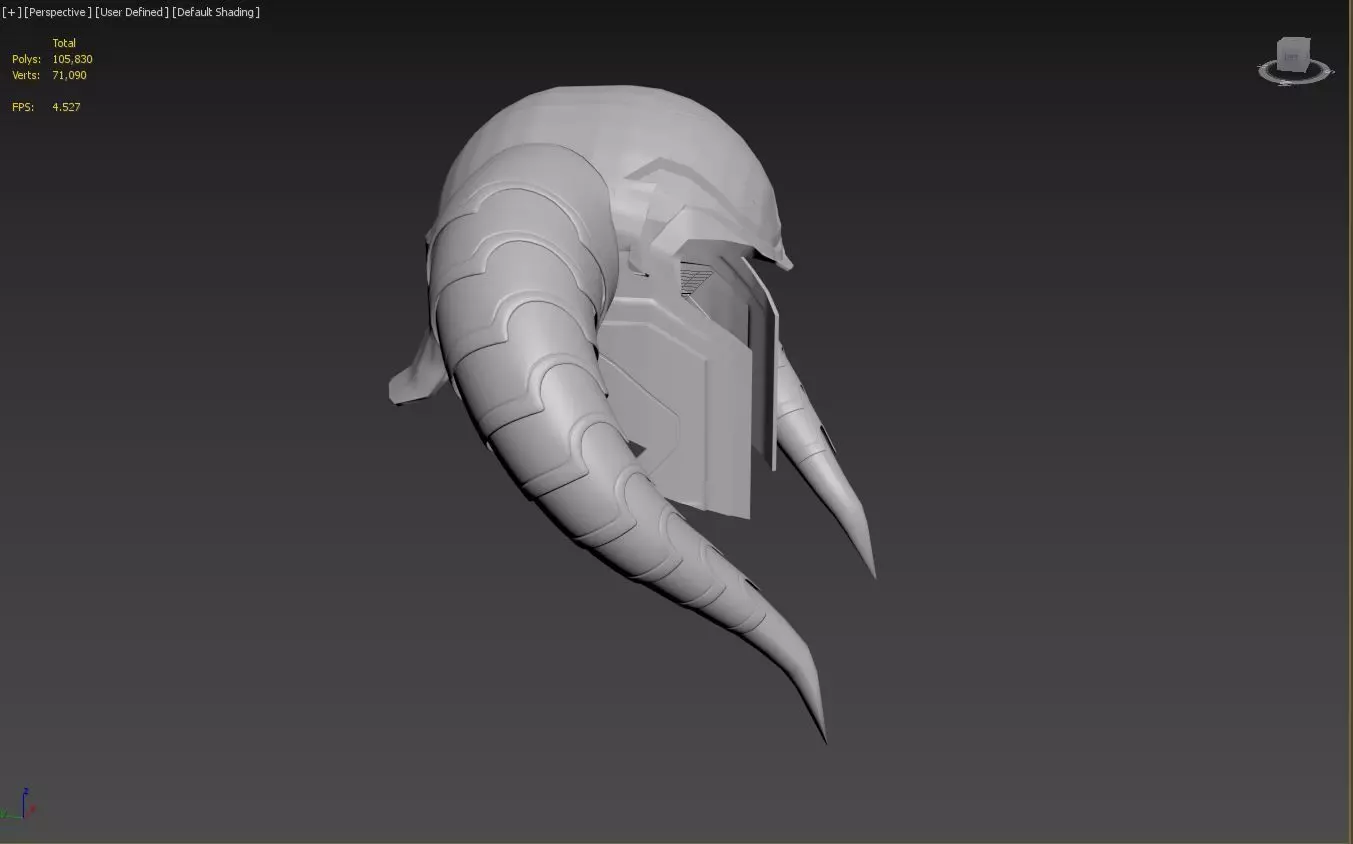
Task: Open the [User Defined] viewport settings menu
Action: tap(132, 12)
